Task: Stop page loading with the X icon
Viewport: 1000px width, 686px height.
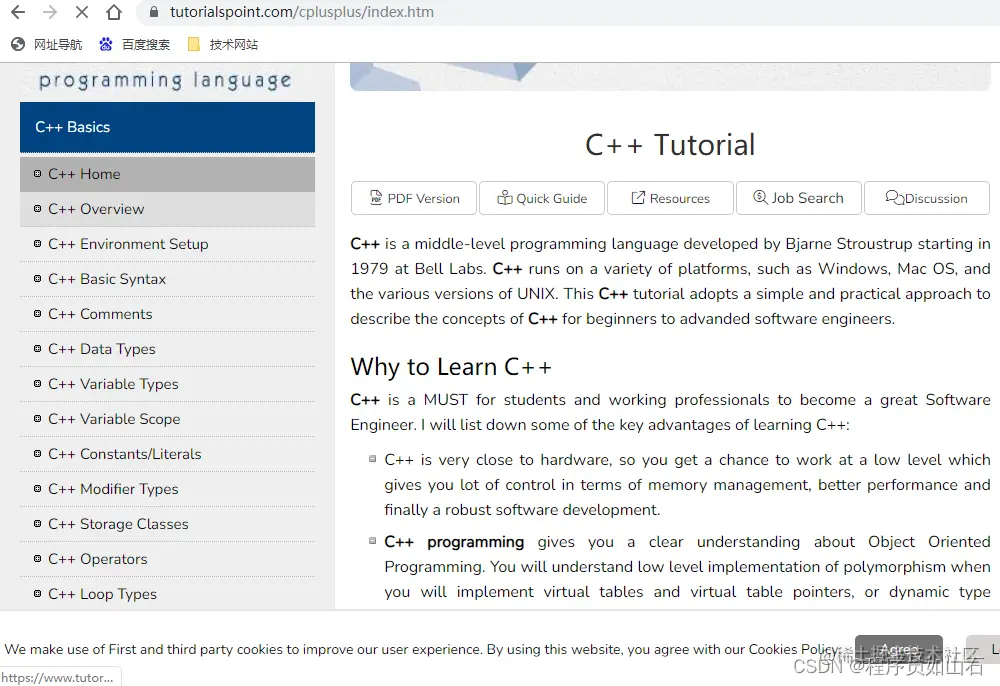Action: (x=82, y=12)
